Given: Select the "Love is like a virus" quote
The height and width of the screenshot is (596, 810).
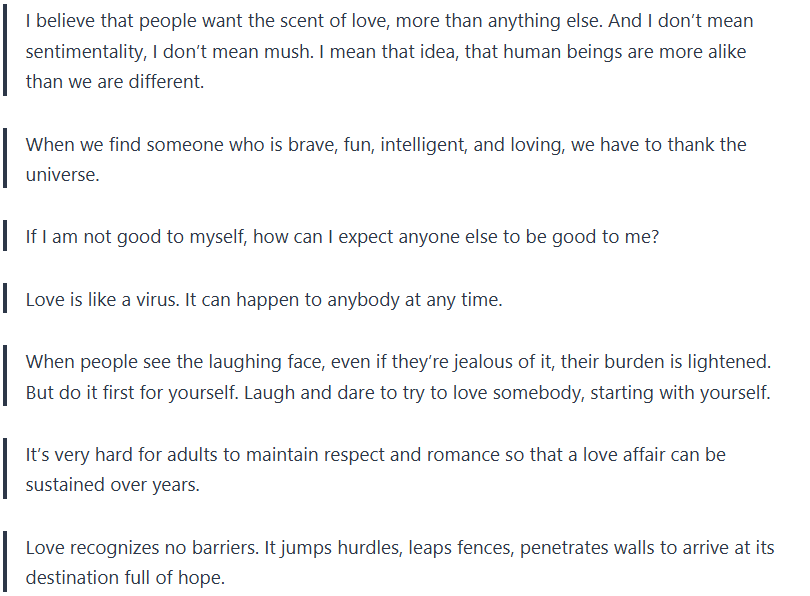Looking at the screenshot, I should click(264, 300).
